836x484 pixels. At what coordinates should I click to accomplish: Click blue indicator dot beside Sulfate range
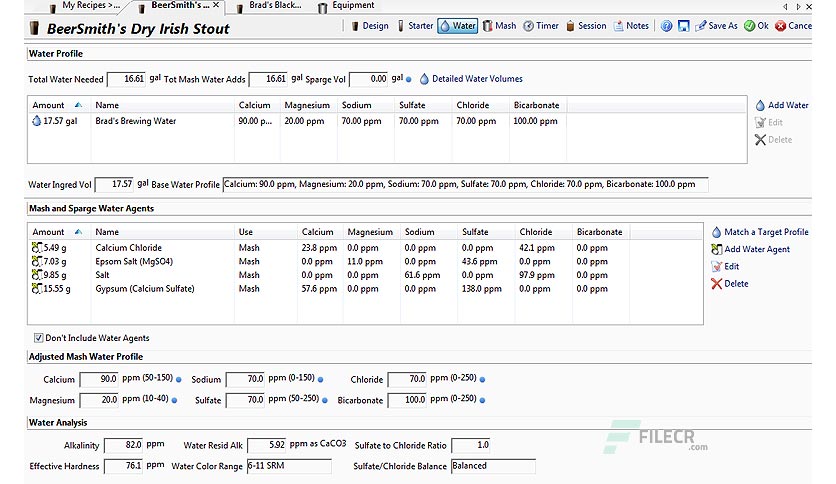(325, 400)
